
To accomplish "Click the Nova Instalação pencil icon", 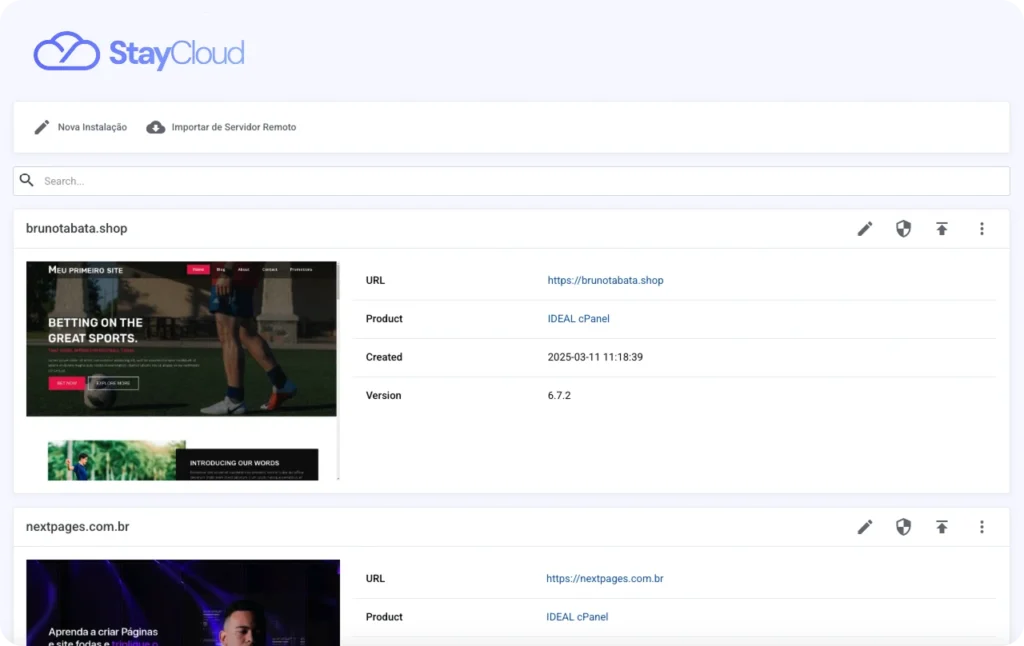I will [x=42, y=127].
